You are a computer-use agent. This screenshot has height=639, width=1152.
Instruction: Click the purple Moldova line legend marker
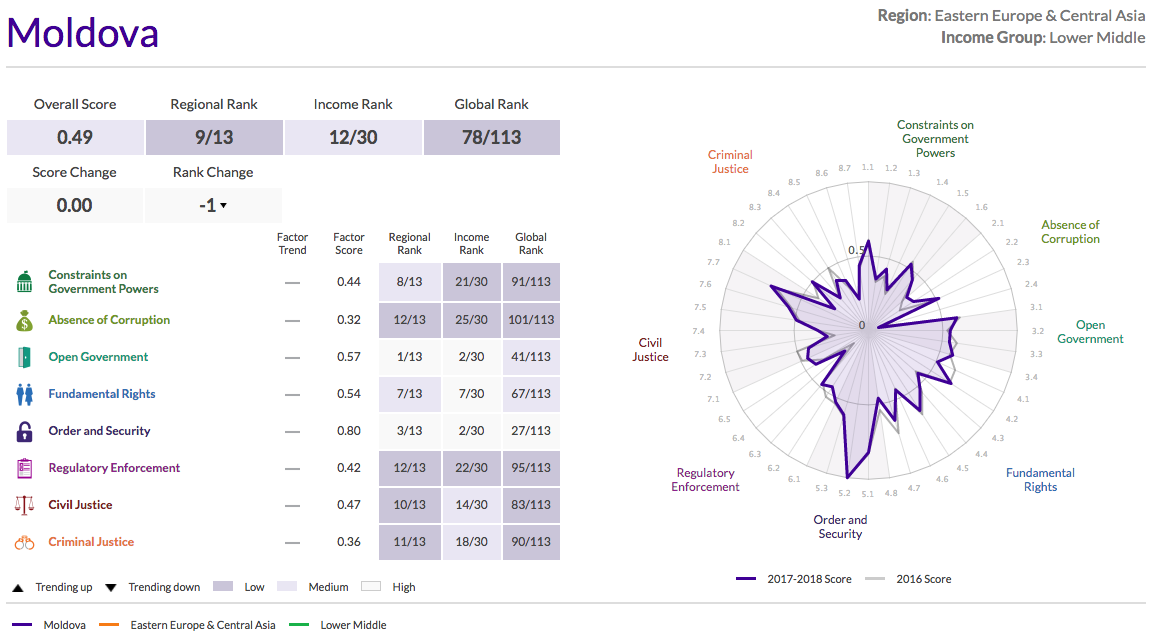22,625
